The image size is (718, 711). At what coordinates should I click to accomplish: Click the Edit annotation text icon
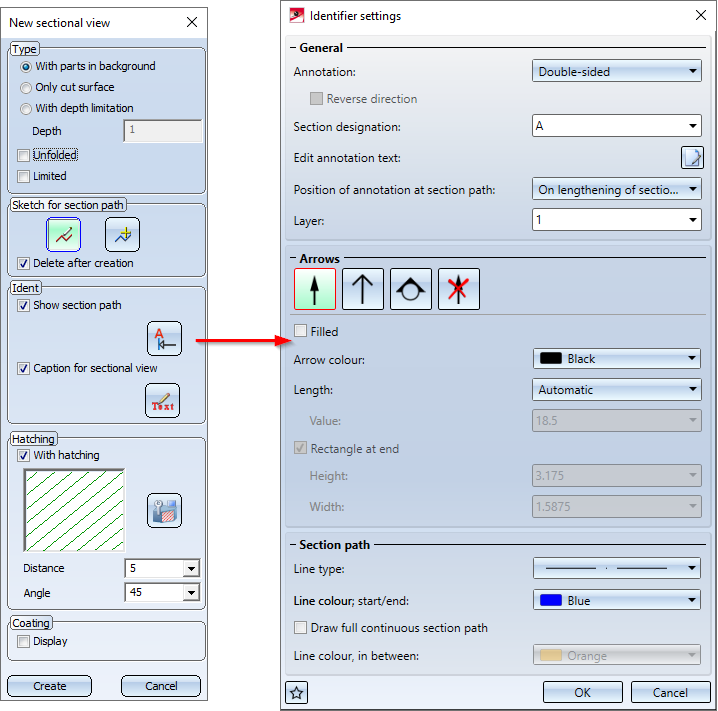coord(692,158)
